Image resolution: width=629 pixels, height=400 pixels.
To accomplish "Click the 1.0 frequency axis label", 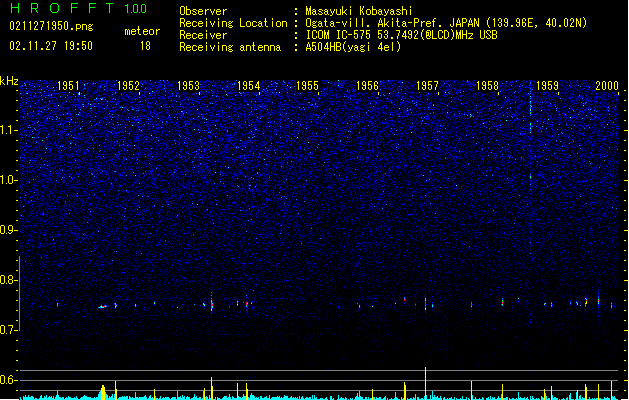I will 9,180.
